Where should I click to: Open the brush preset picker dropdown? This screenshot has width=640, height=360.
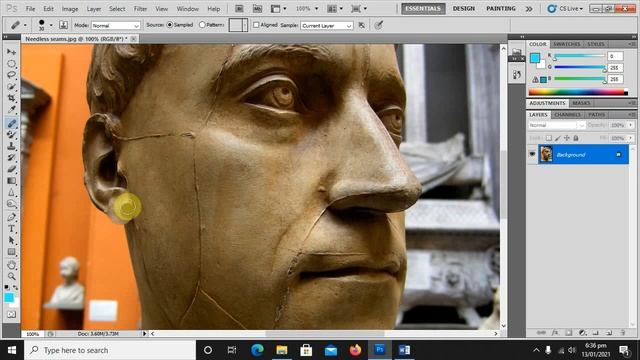coord(51,25)
